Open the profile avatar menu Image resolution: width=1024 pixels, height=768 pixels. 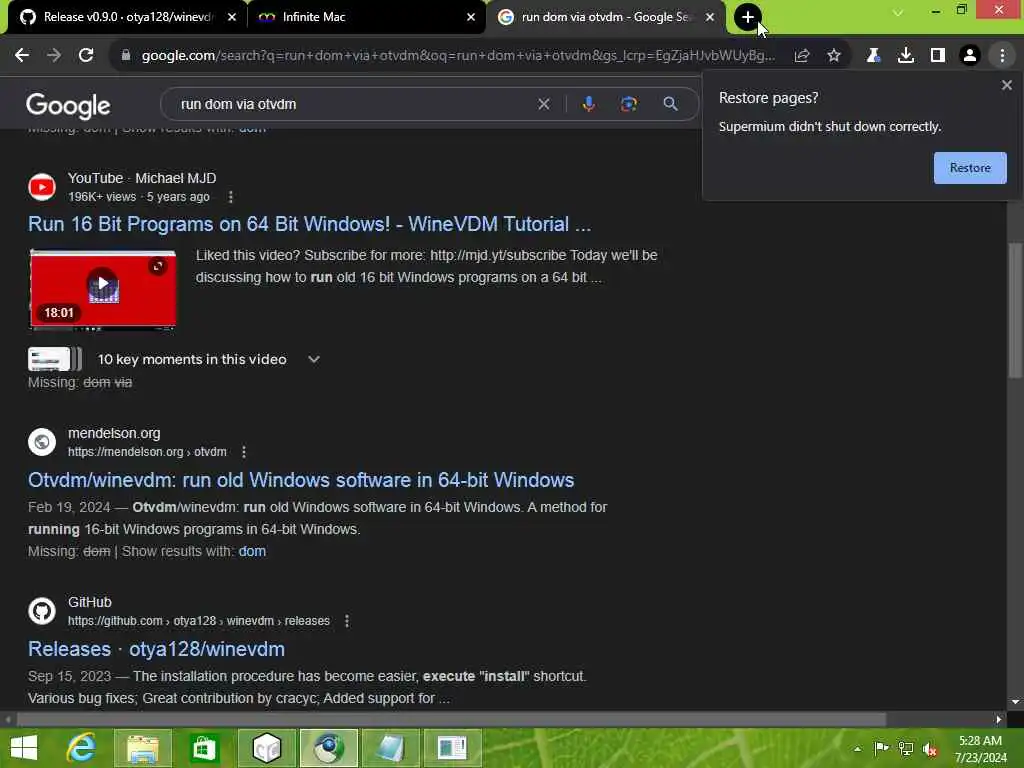[x=970, y=56]
